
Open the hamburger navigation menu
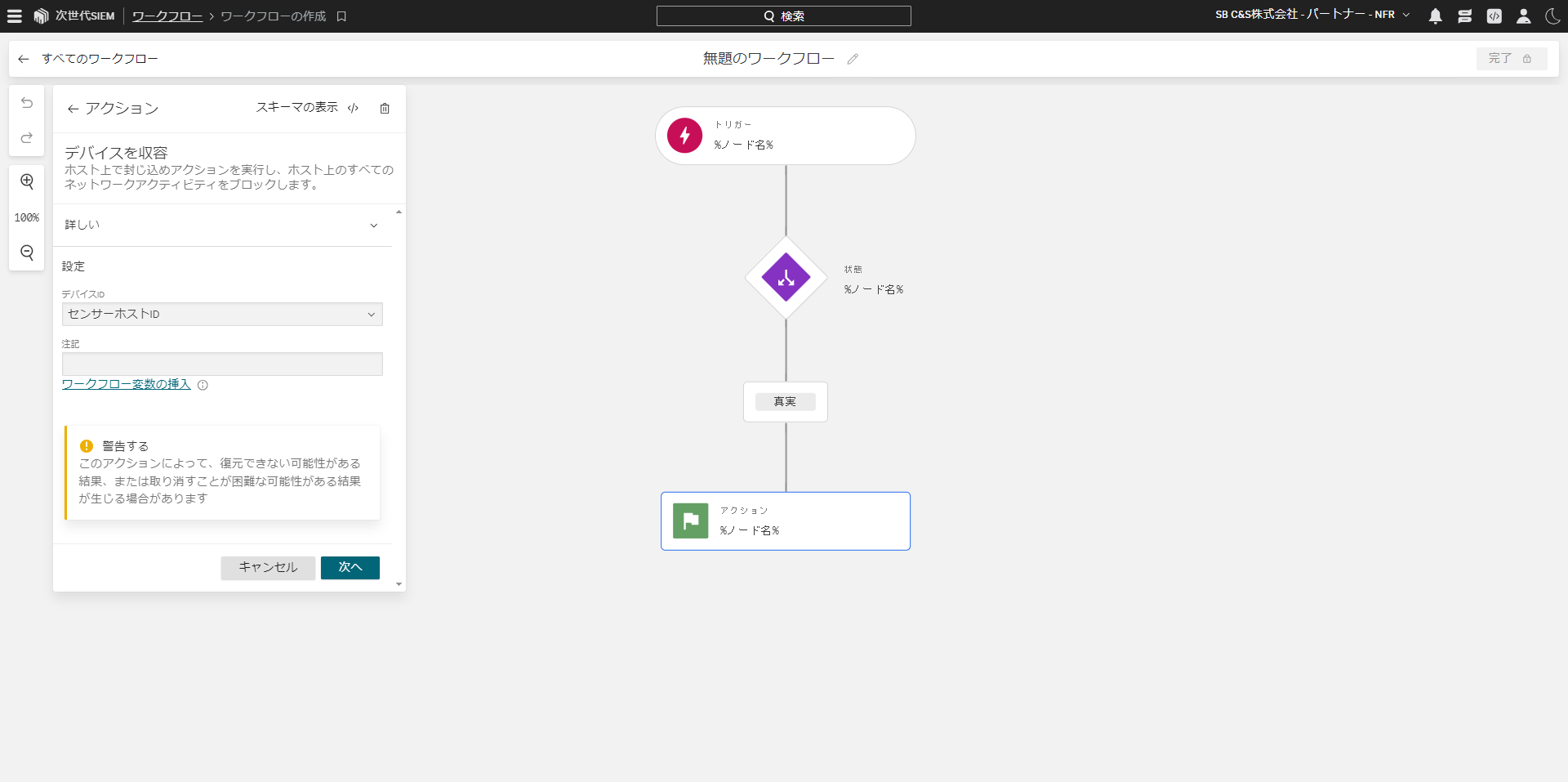pyautogui.click(x=15, y=16)
